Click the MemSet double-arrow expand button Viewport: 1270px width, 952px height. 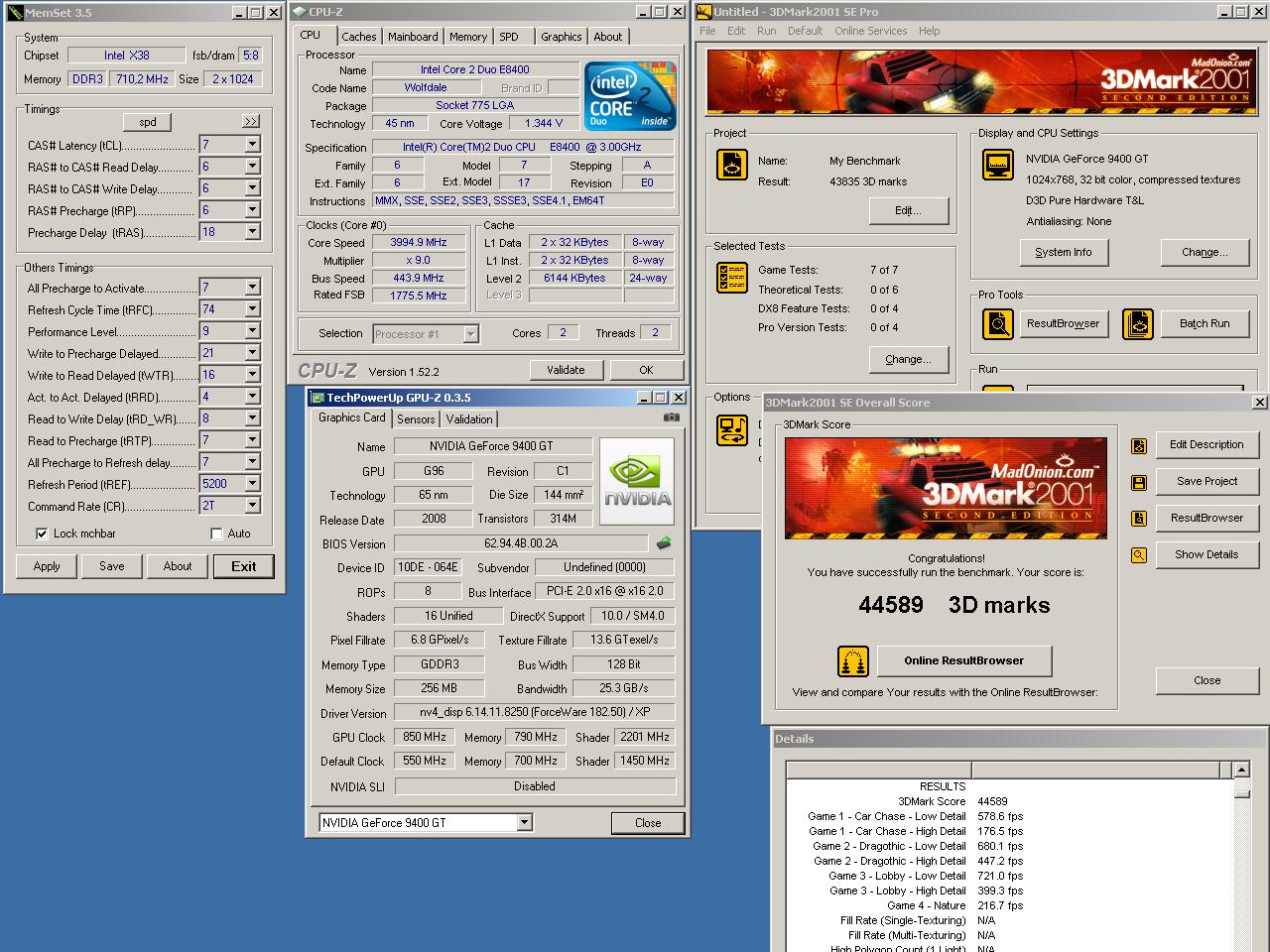251,121
